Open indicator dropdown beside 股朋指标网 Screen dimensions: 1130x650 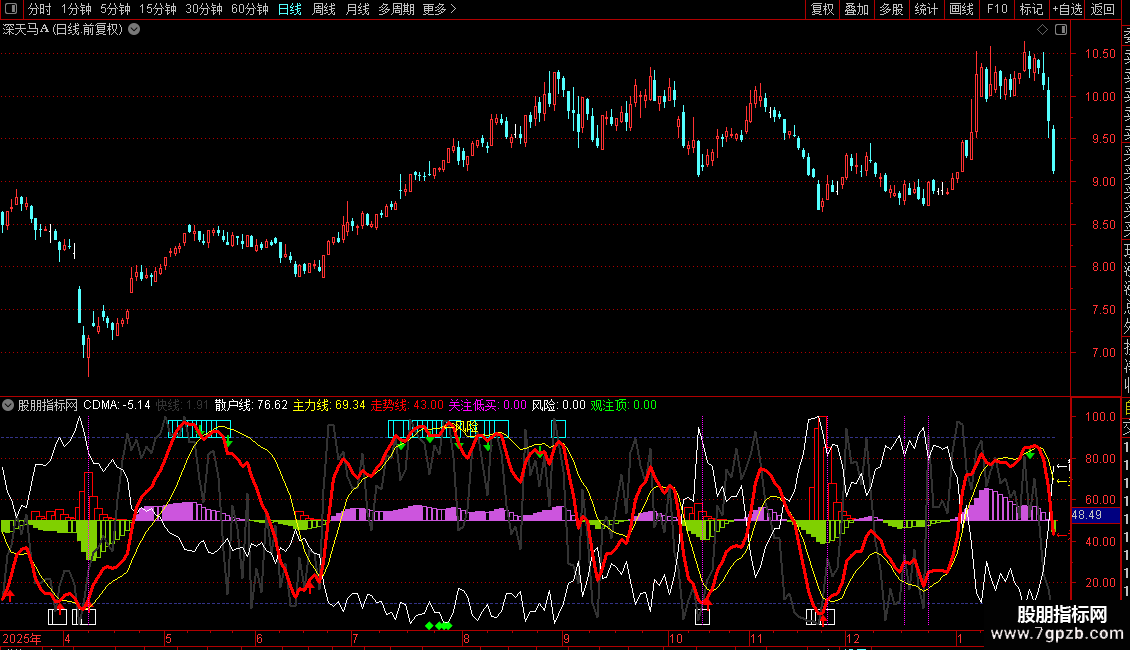tap(8, 405)
